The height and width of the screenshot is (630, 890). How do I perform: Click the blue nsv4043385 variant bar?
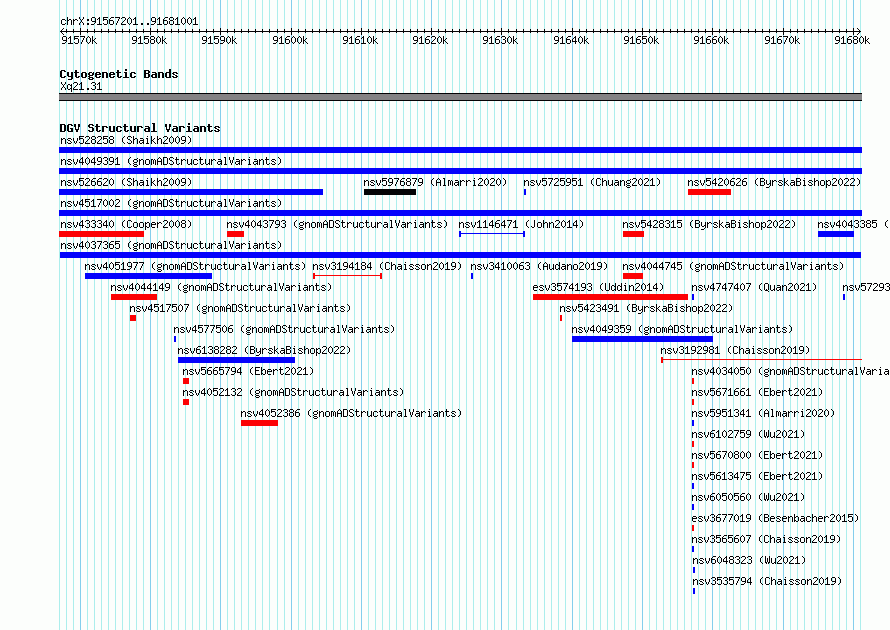coord(836,234)
